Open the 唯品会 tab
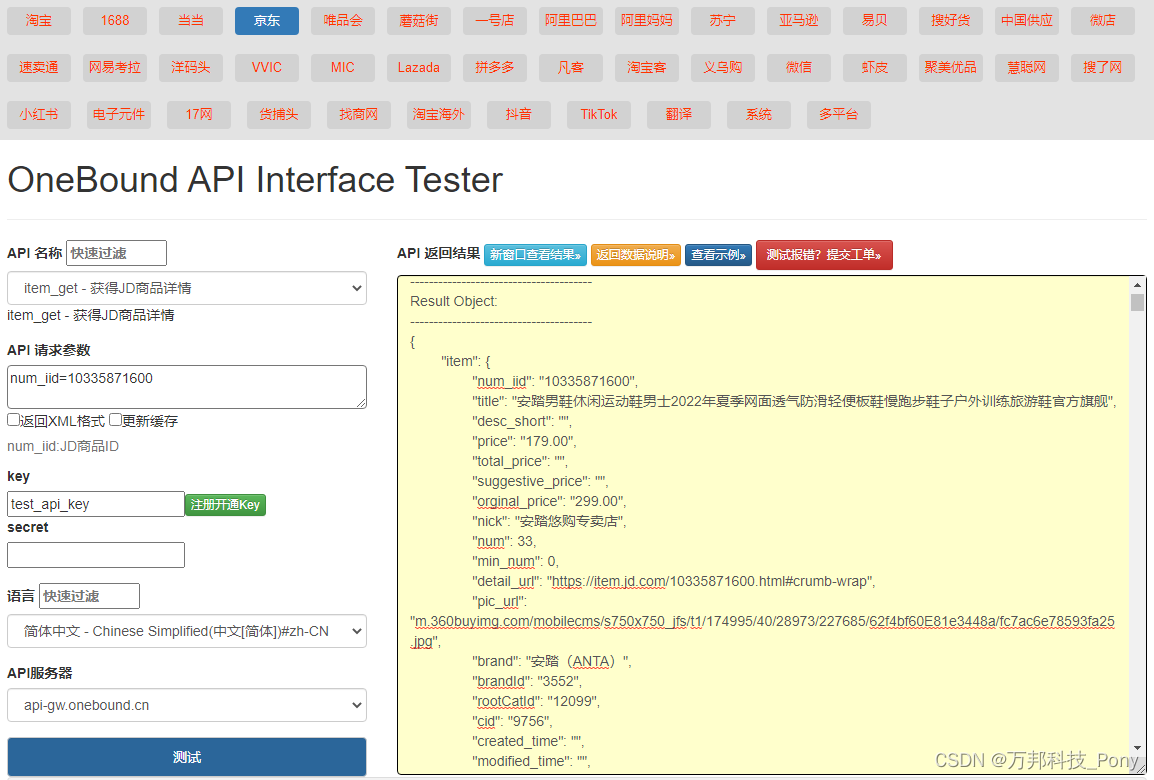Viewport: 1154px width, 780px height. pos(343,21)
